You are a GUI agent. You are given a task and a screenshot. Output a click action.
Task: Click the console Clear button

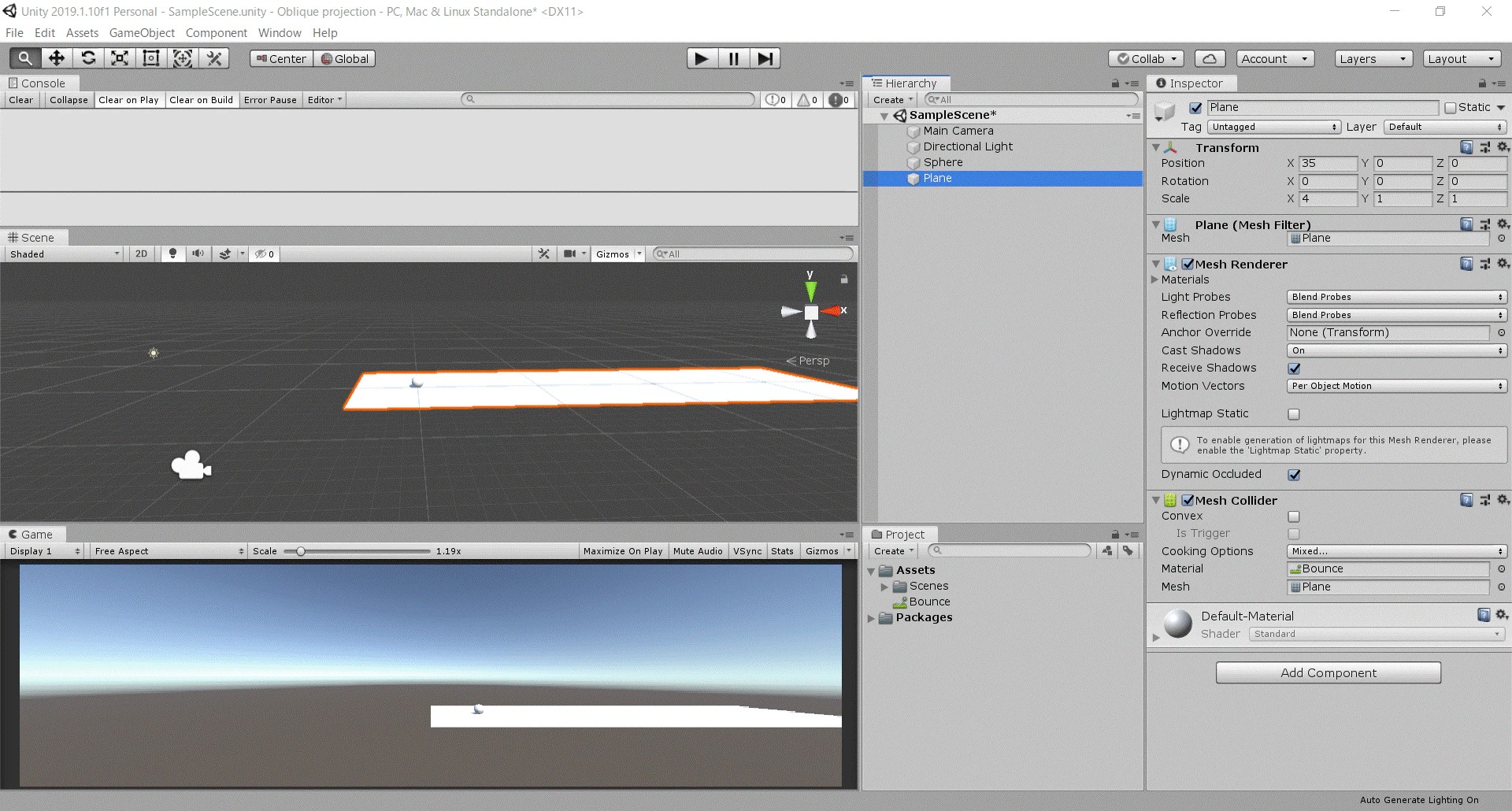pos(20,100)
